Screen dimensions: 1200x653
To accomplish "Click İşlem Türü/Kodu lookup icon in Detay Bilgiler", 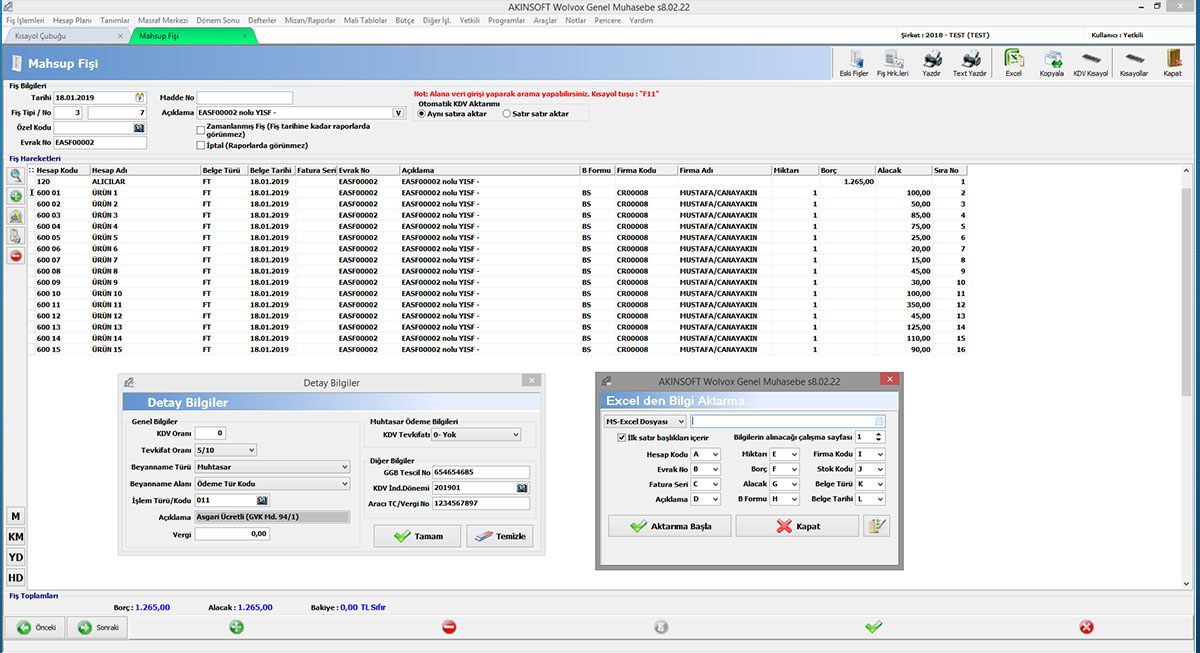I will (262, 500).
